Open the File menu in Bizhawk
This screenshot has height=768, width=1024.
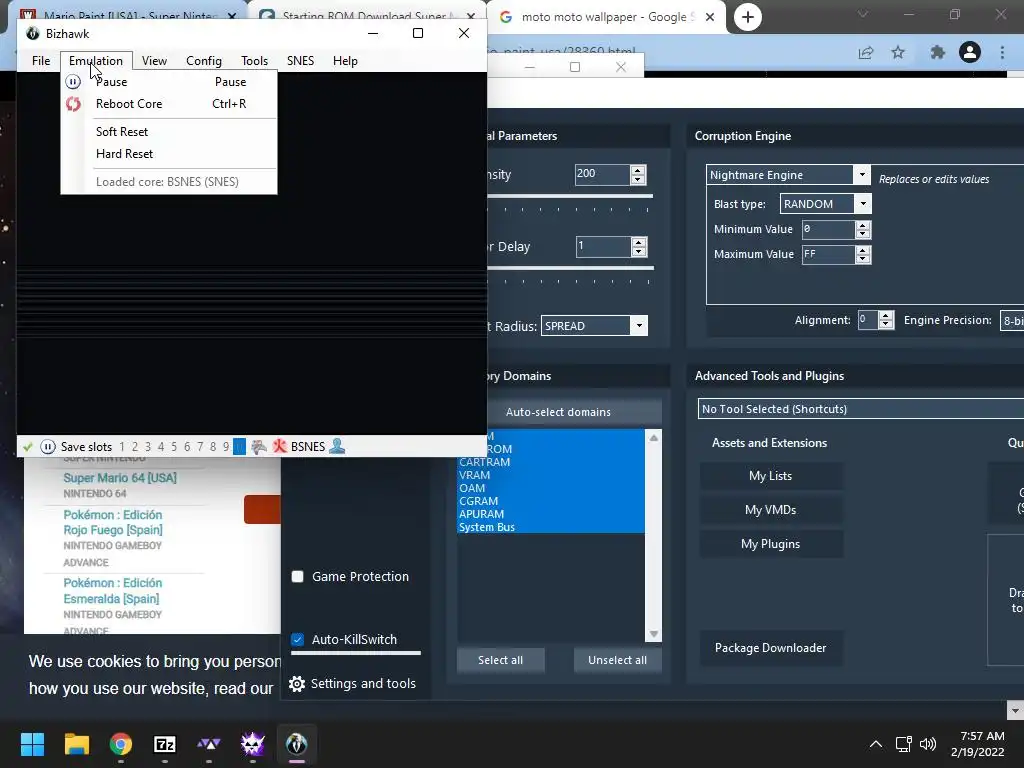click(41, 61)
